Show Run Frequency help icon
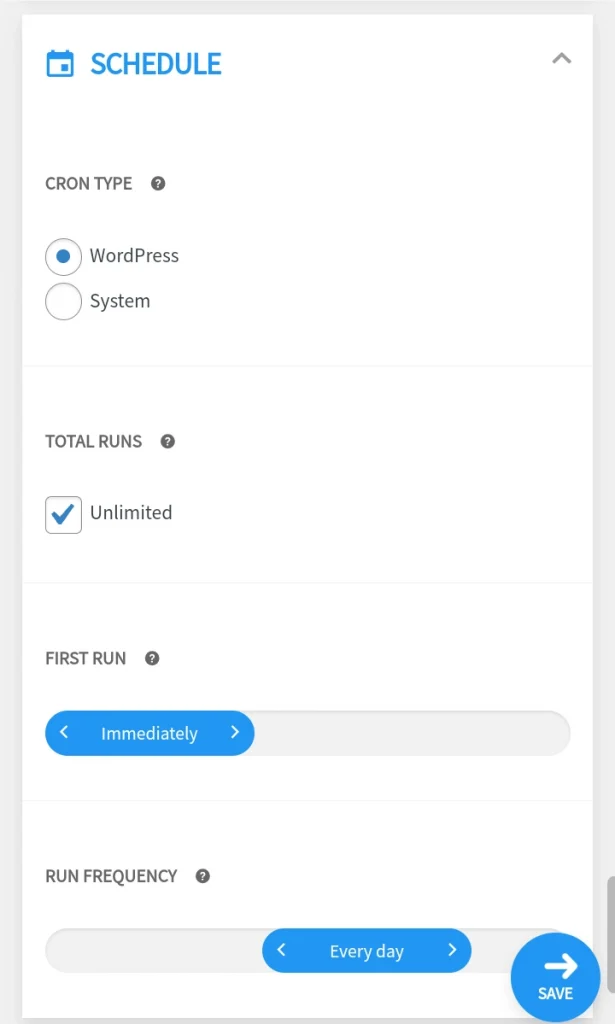Viewport: 615px width, 1024px height. coord(203,876)
